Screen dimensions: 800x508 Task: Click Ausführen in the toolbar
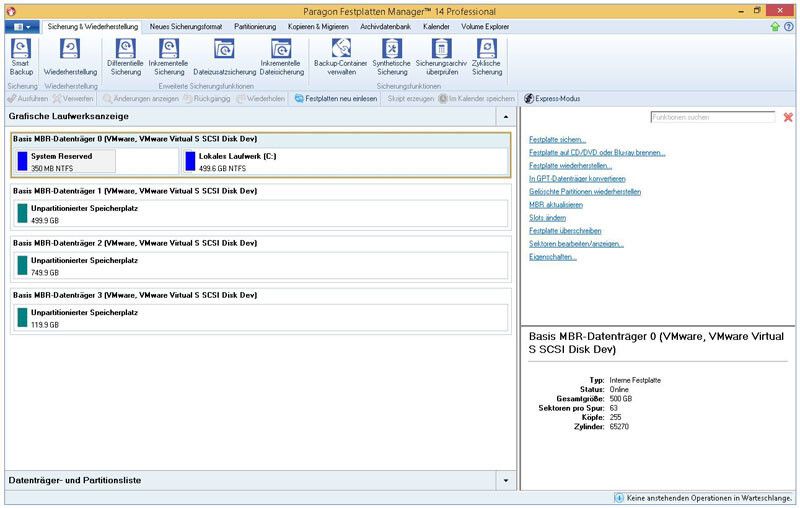coord(28,98)
